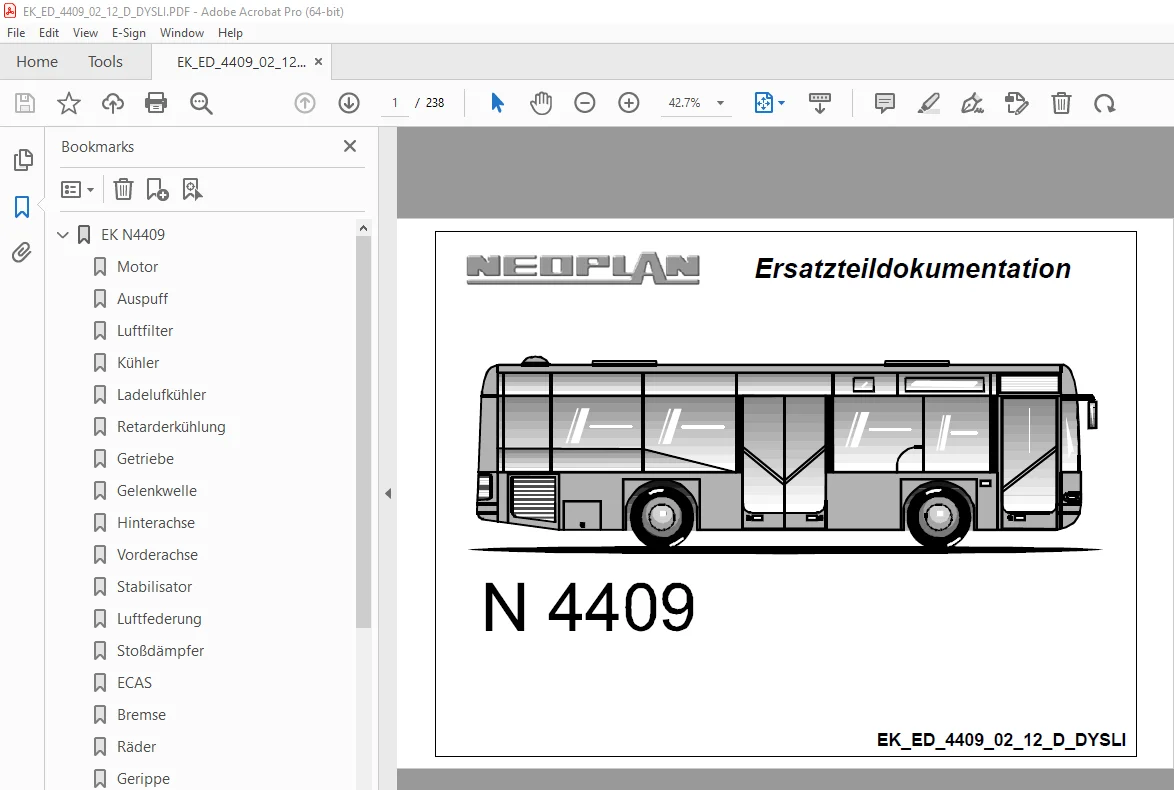Open the Help menu

click(230, 33)
